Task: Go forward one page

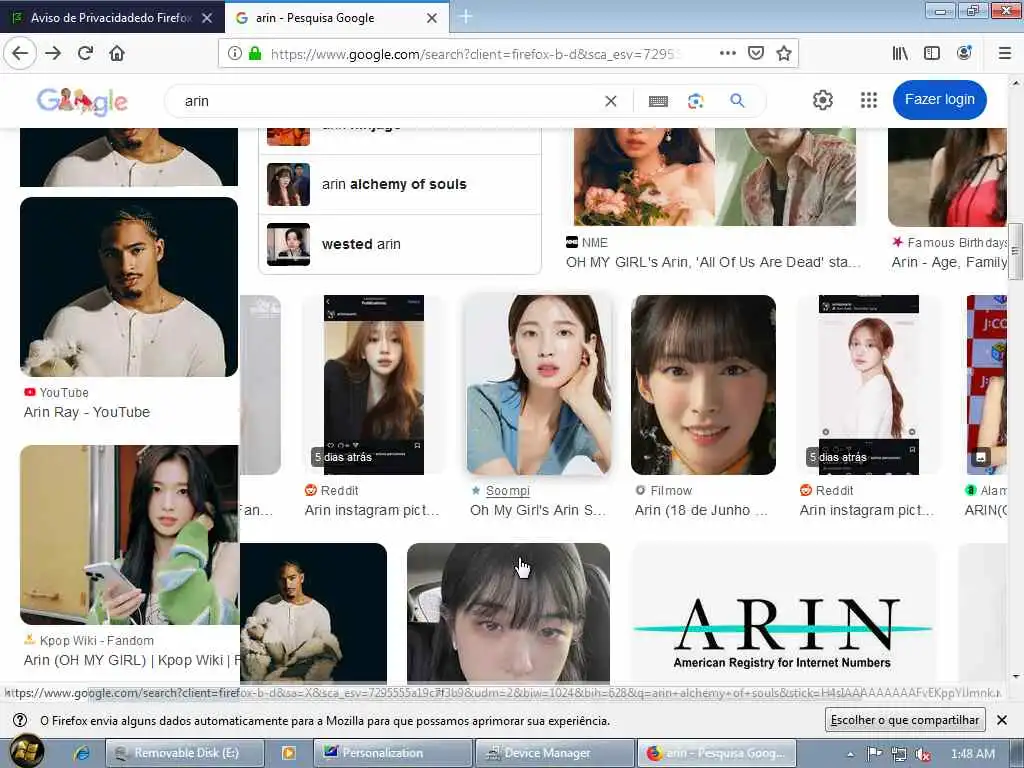Action: [x=53, y=53]
